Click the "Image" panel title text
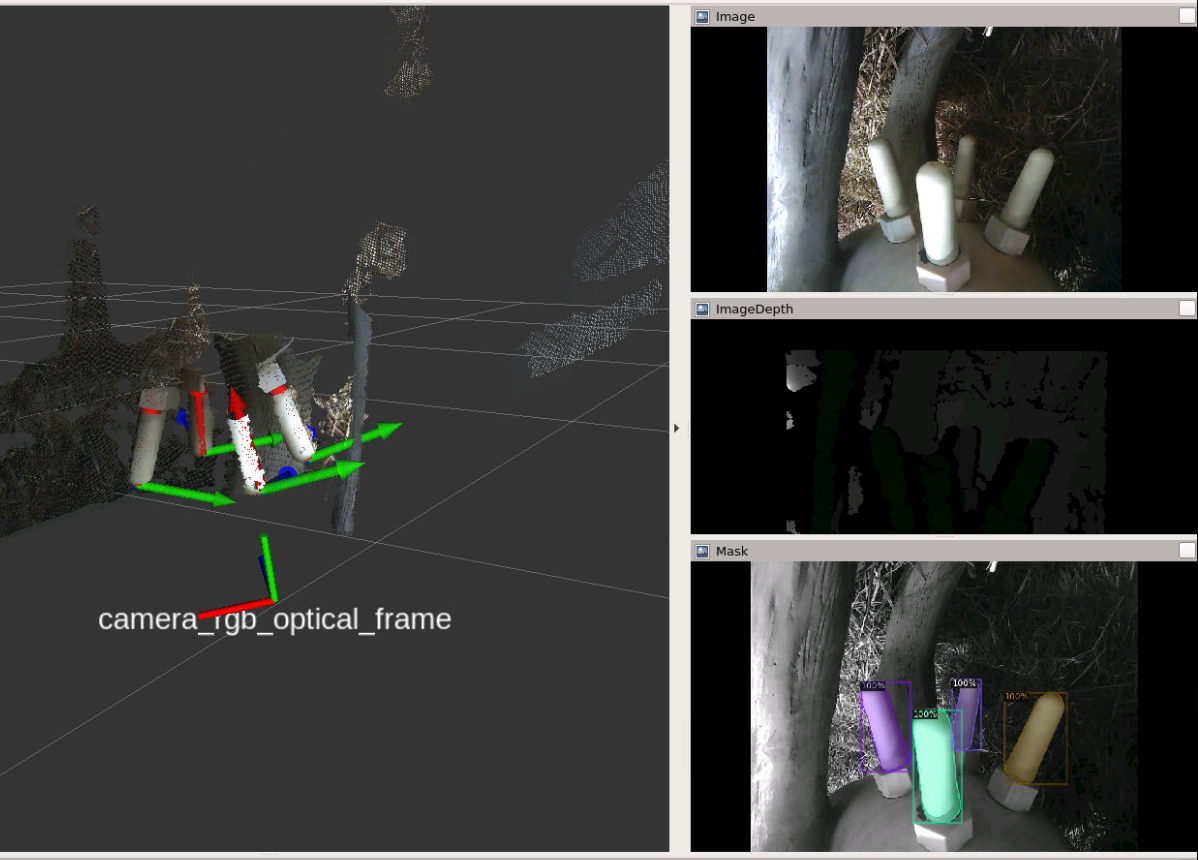Image resolution: width=1198 pixels, height=860 pixels. point(735,16)
